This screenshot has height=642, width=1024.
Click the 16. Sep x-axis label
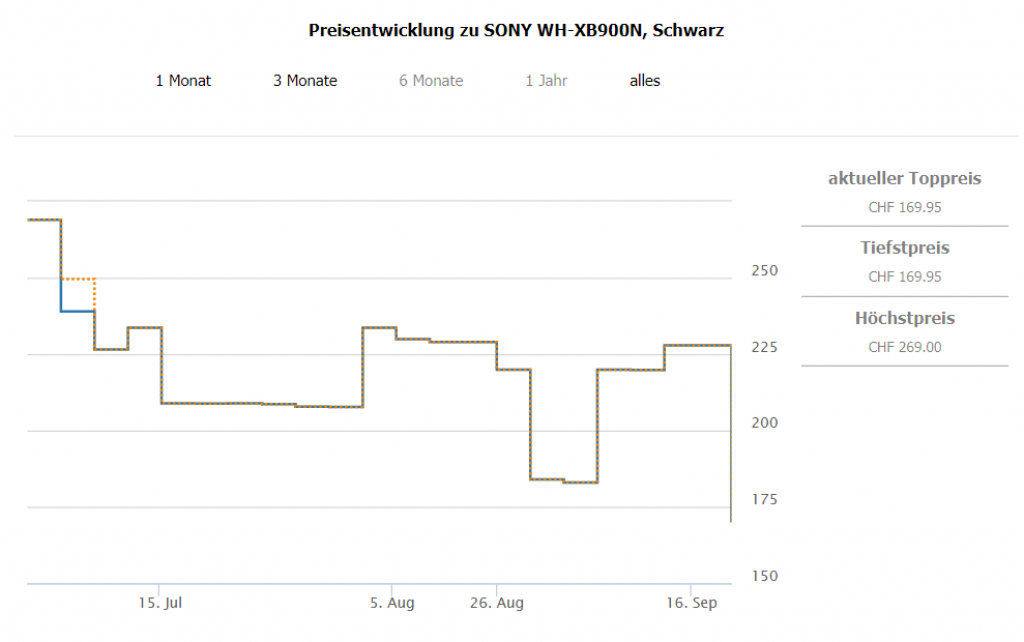point(691,603)
